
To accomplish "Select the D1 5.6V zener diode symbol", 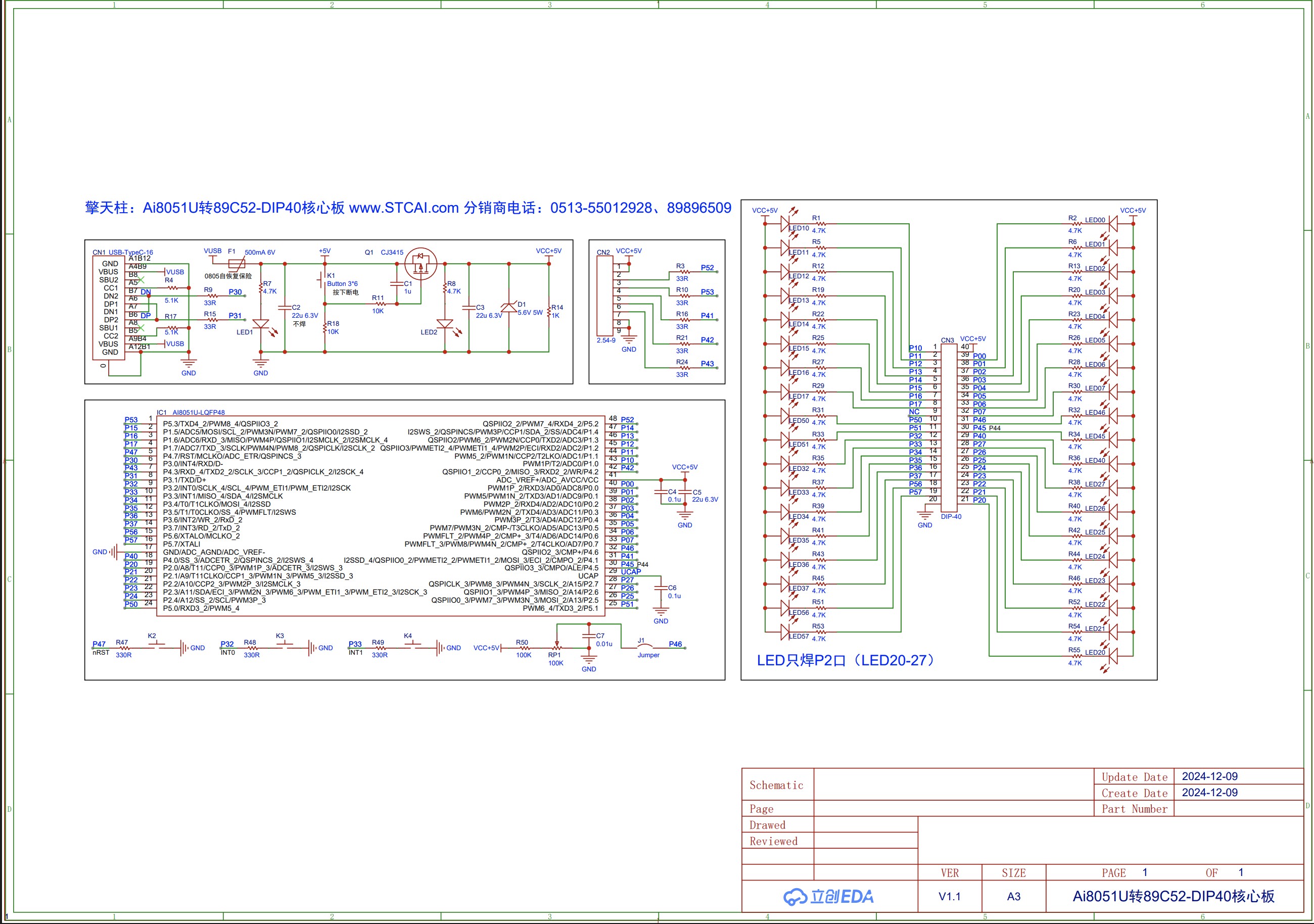I will tap(509, 307).
